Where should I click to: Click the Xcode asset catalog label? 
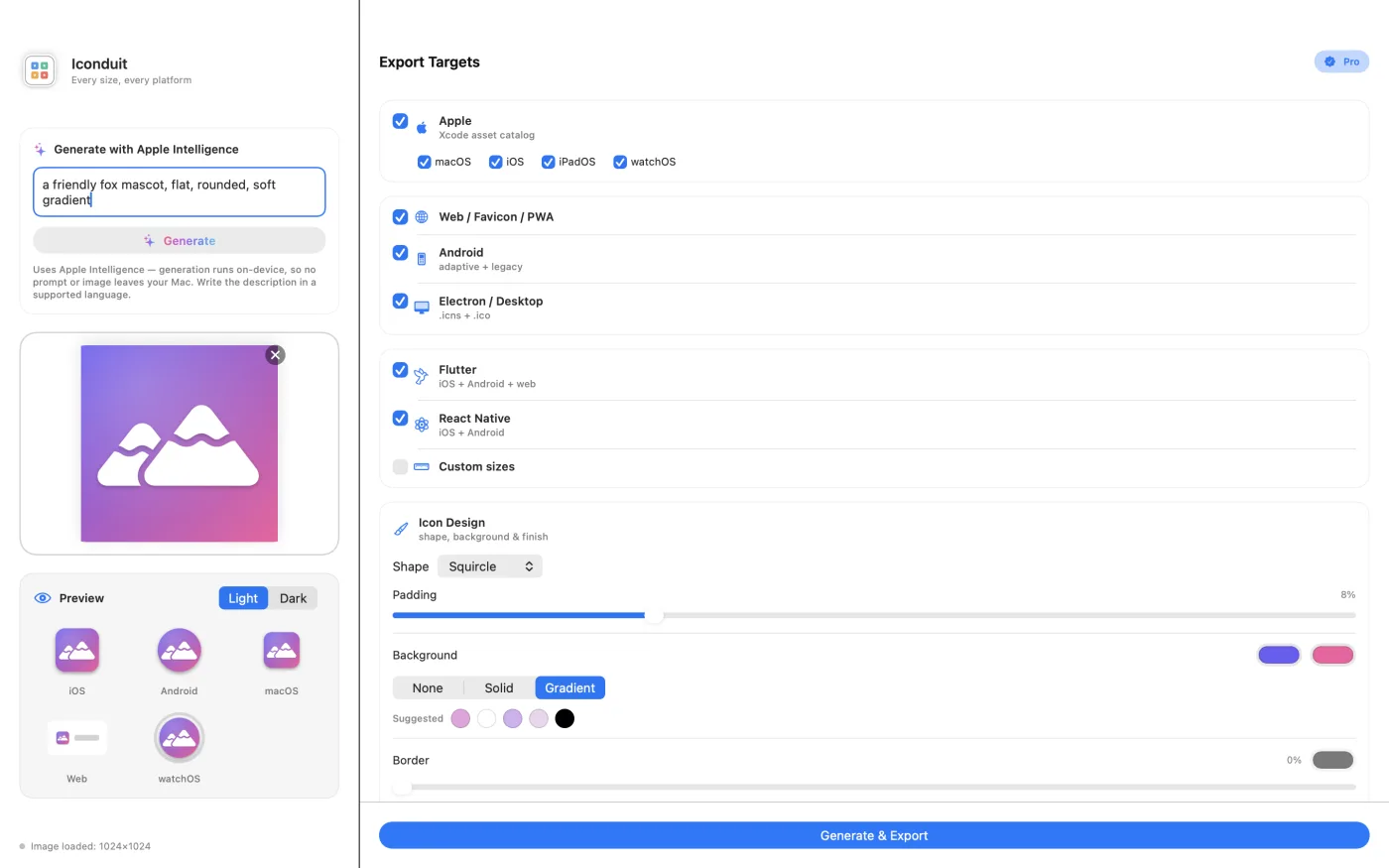pos(486,135)
